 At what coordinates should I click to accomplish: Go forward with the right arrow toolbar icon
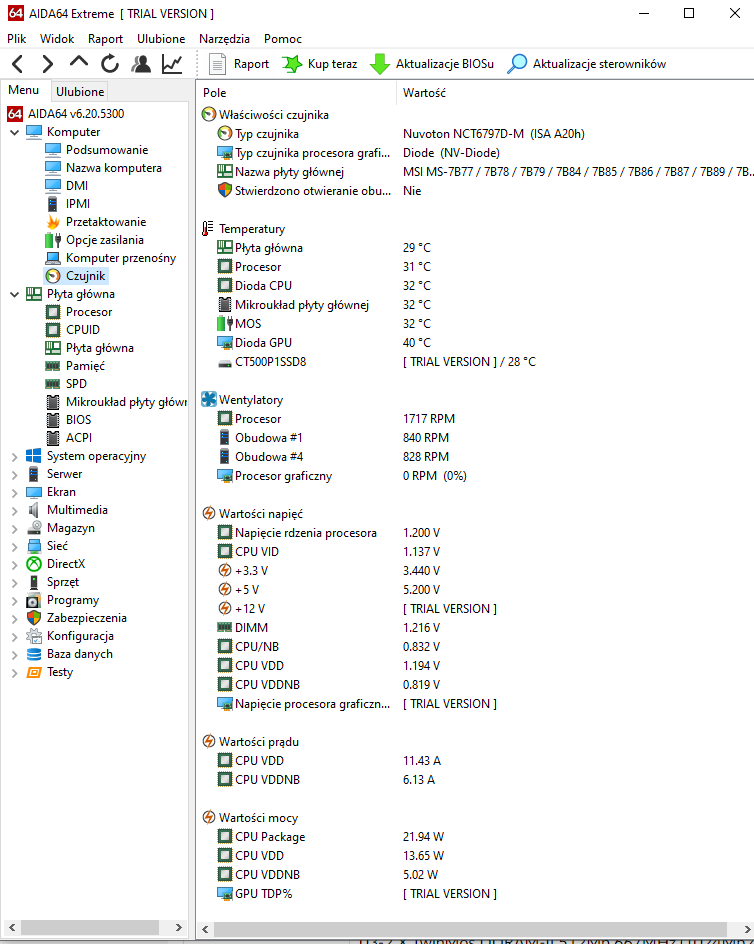click(48, 63)
